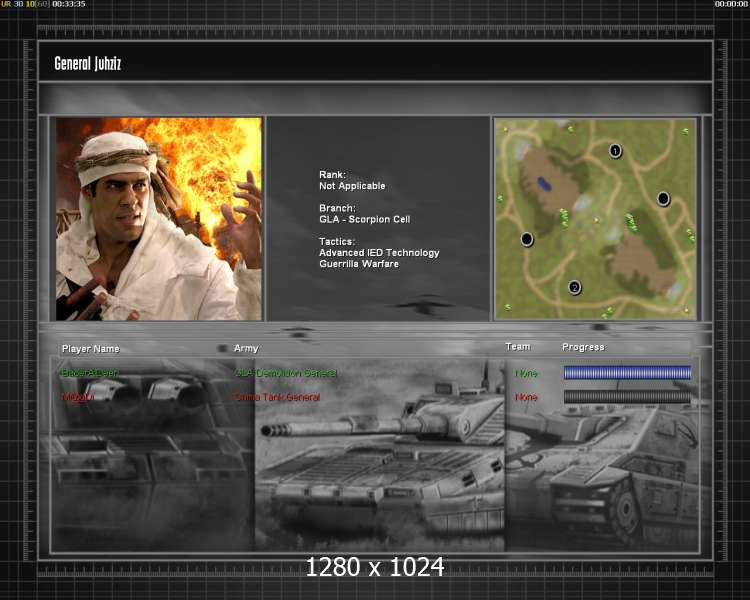Click the Rank: label
Image resolution: width=750 pixels, height=600 pixels.
click(x=332, y=175)
